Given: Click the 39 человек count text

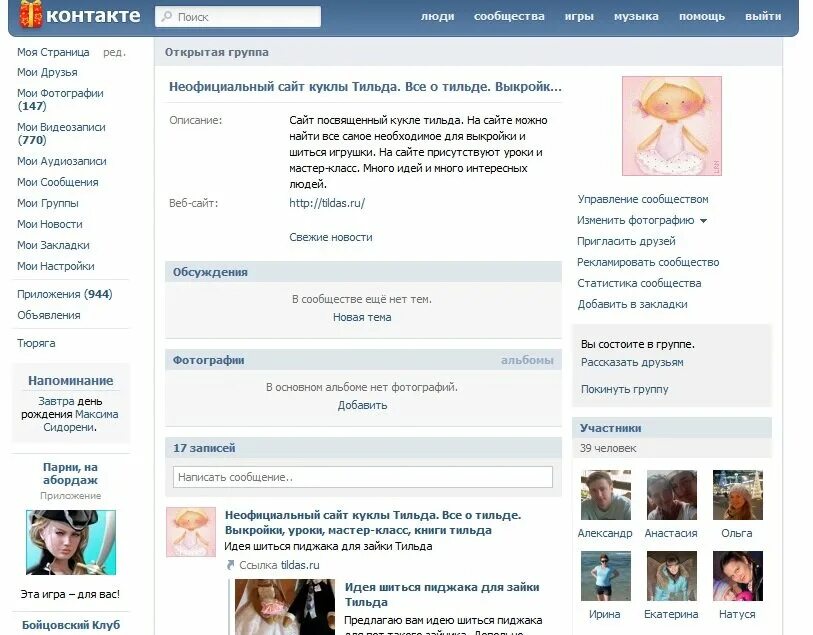Looking at the screenshot, I should point(608,448).
